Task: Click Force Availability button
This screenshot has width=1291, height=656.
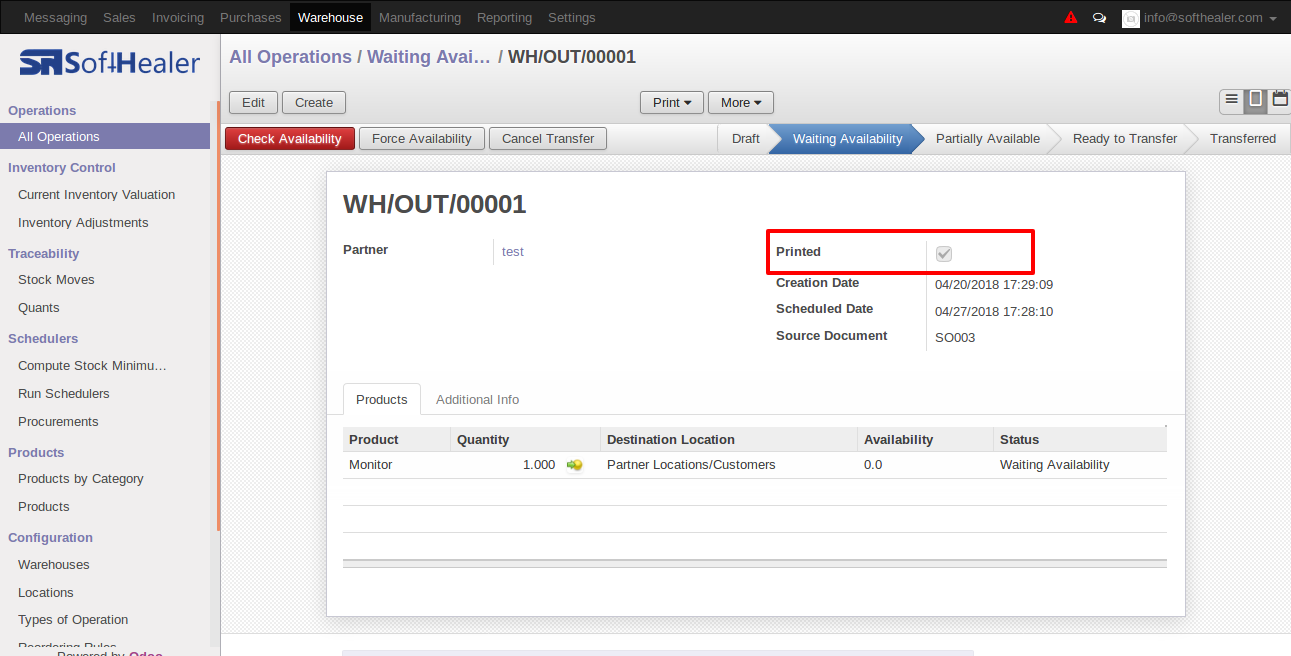Action: tap(422, 139)
